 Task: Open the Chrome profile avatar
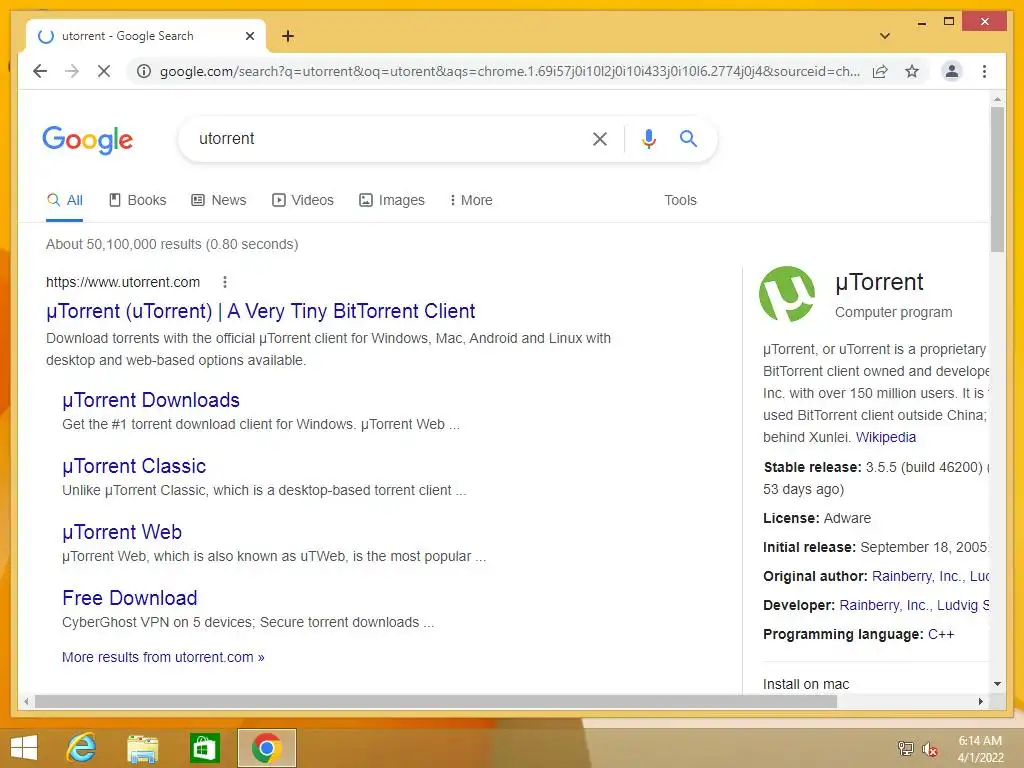952,71
